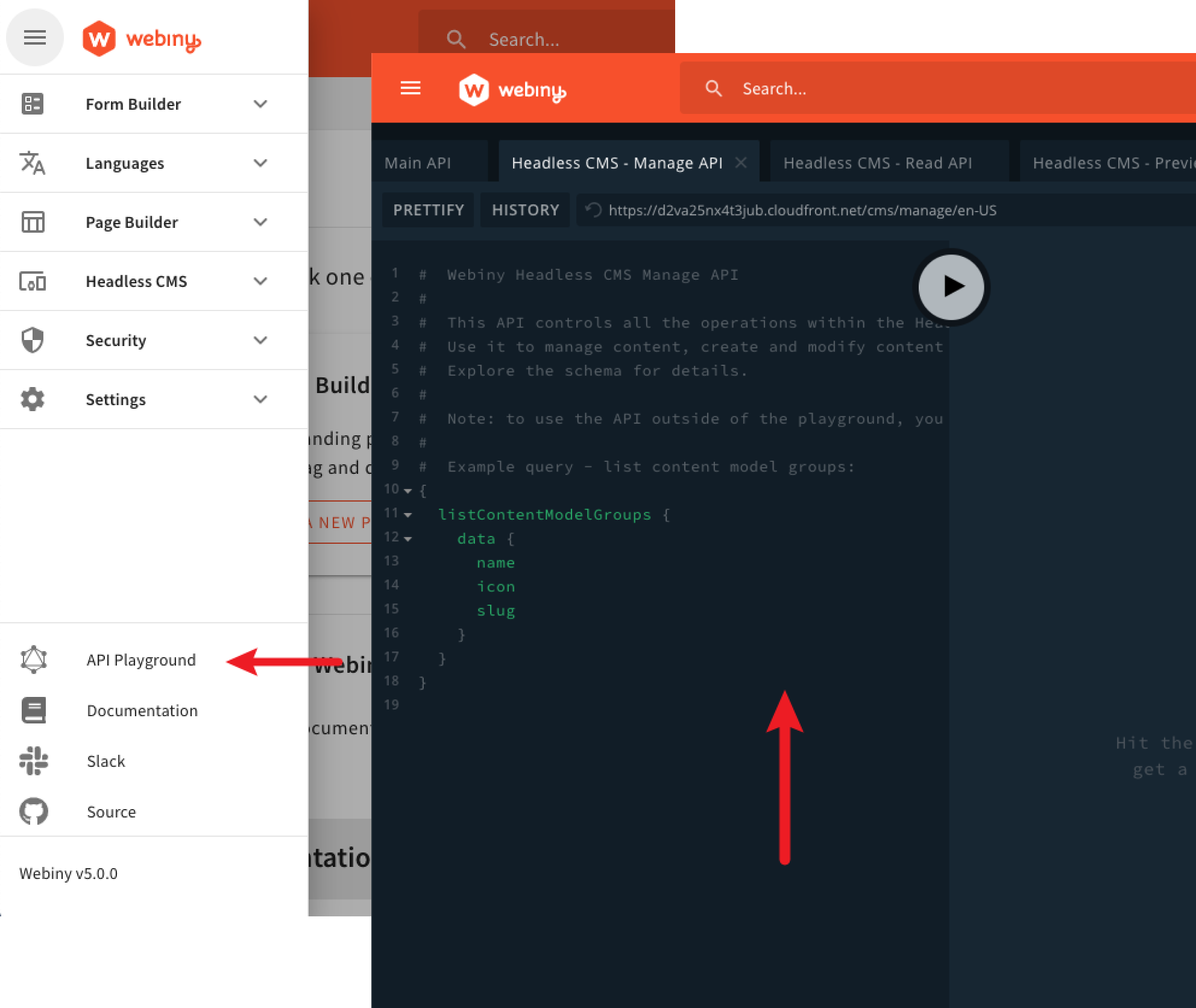Screen dimensions: 1196x1008
Task: Click the Slack icon in sidebar
Action: (x=33, y=761)
